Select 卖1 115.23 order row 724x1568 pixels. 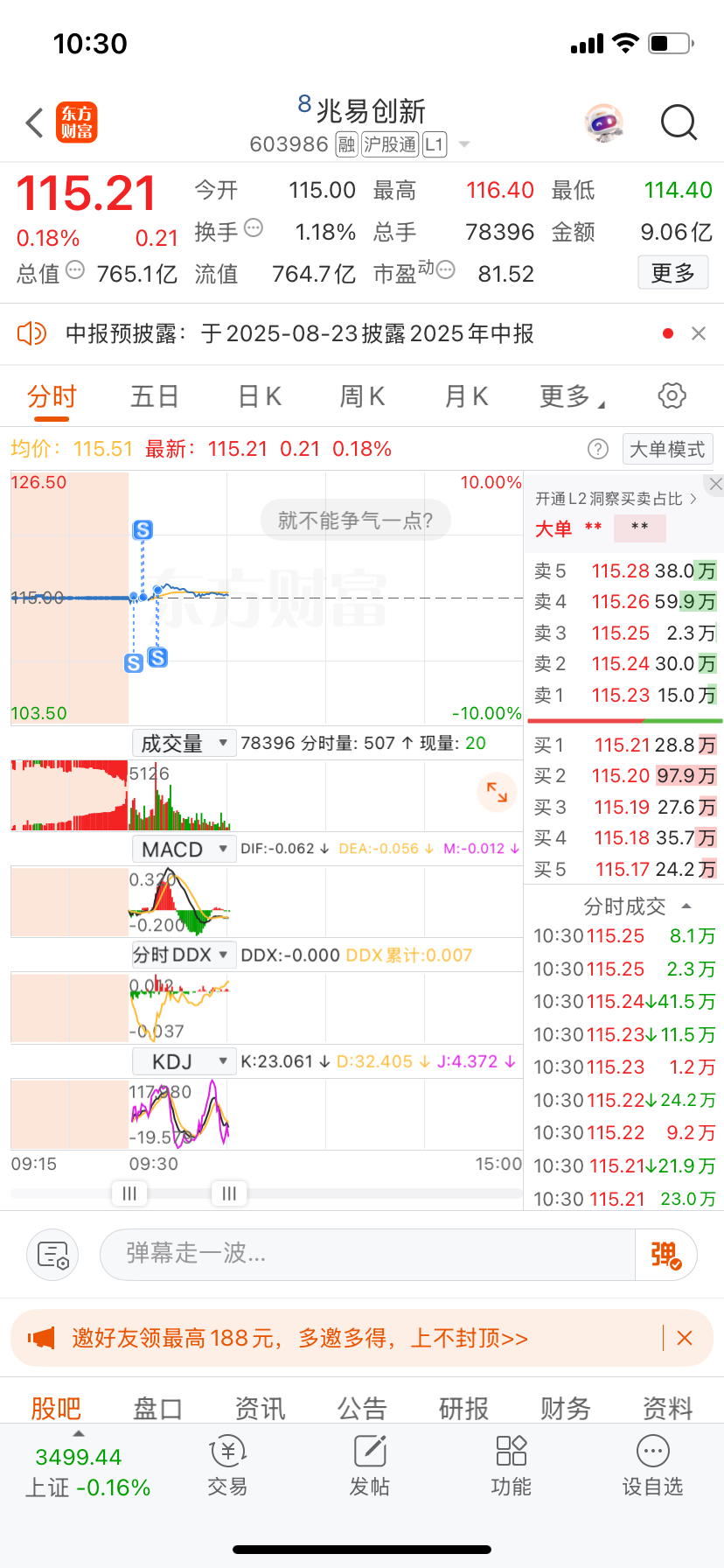click(625, 695)
